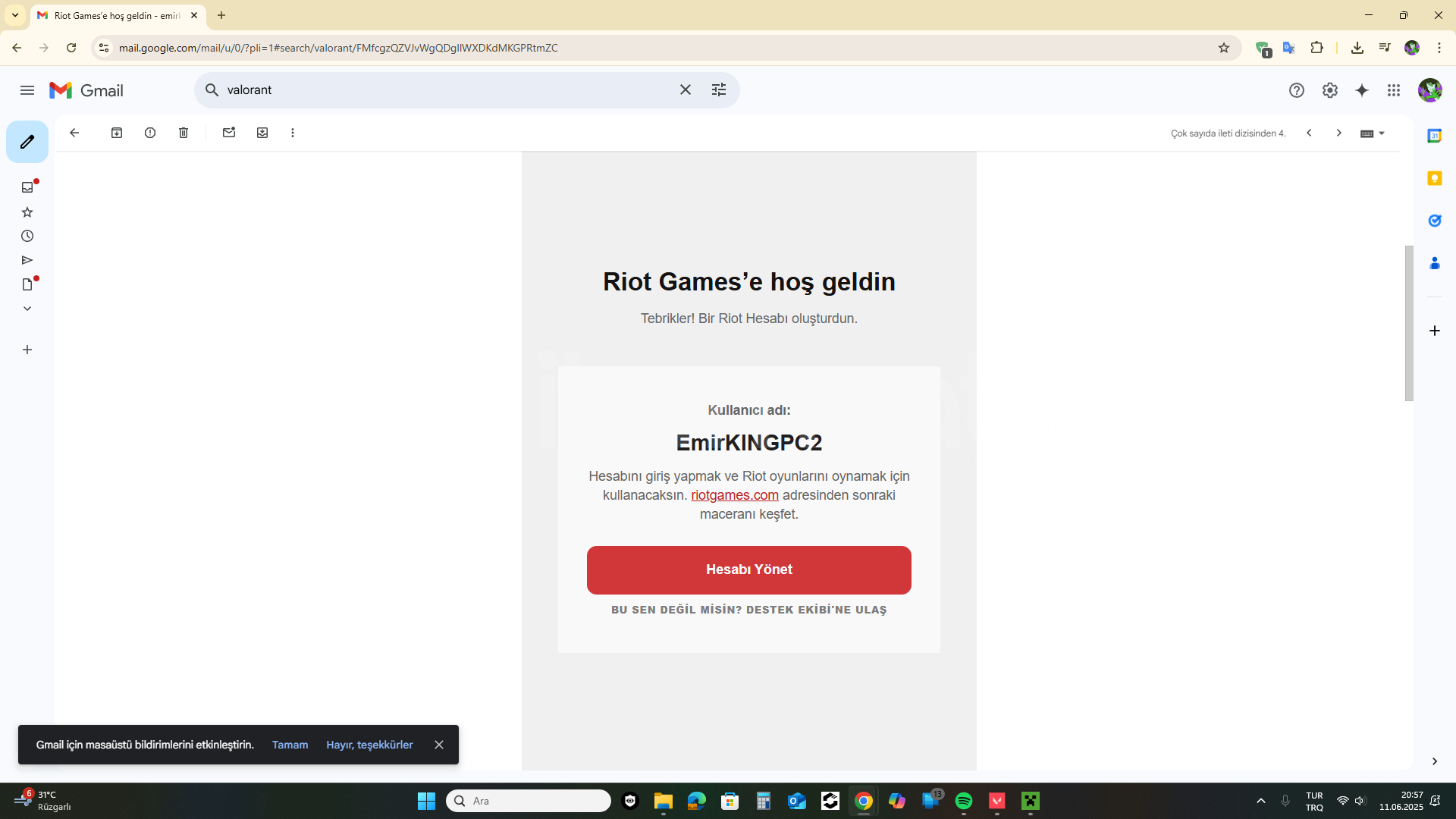The height and width of the screenshot is (819, 1456).
Task: Open the Gmail main menu hamburger
Action: (27, 90)
